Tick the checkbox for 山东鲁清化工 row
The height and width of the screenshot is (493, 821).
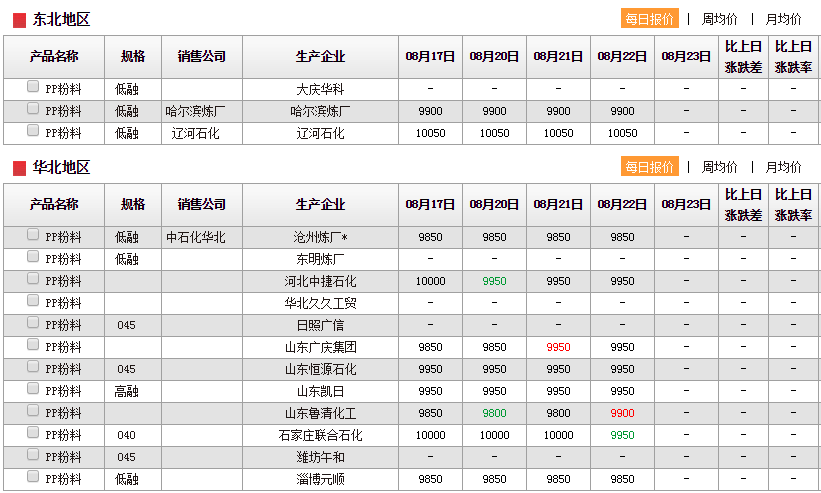[x=33, y=410]
